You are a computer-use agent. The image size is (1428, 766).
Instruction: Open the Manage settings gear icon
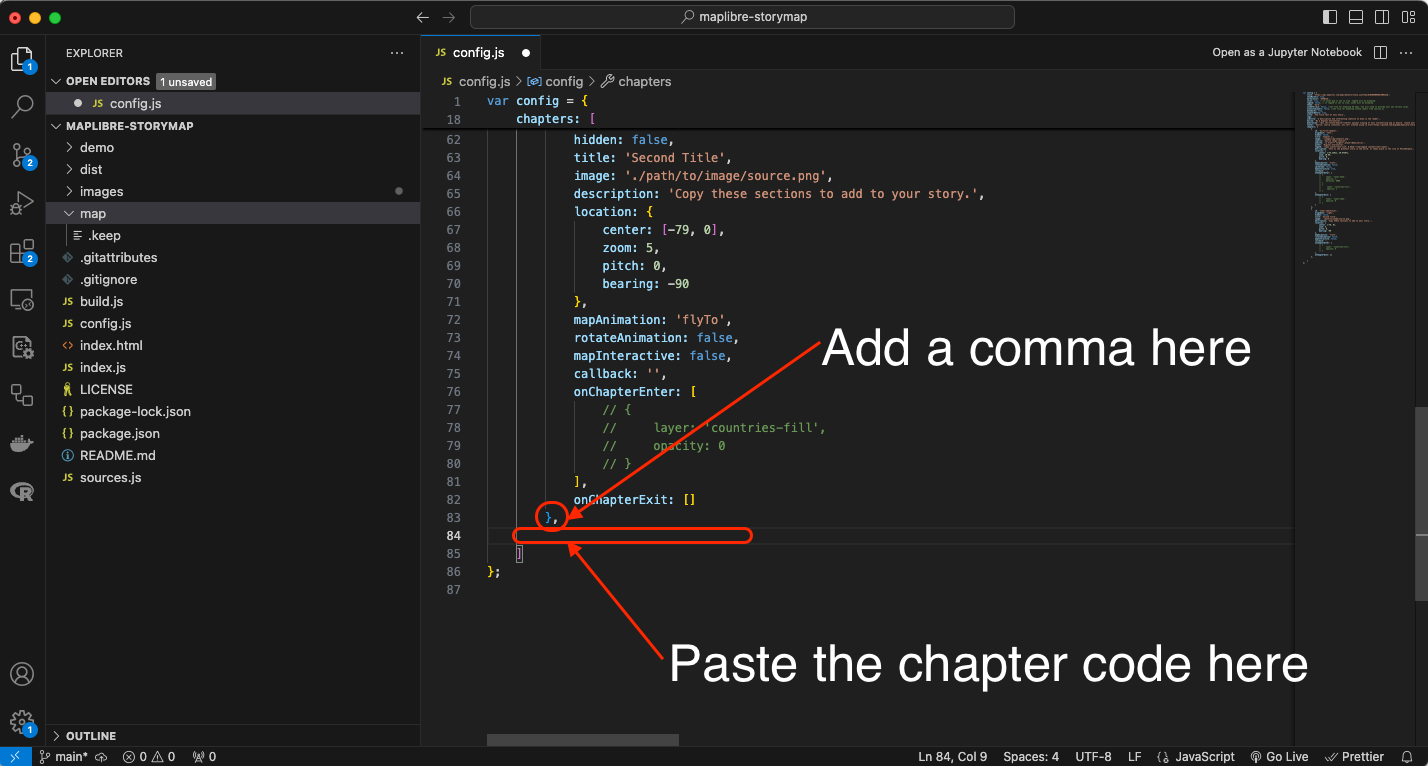click(x=22, y=722)
